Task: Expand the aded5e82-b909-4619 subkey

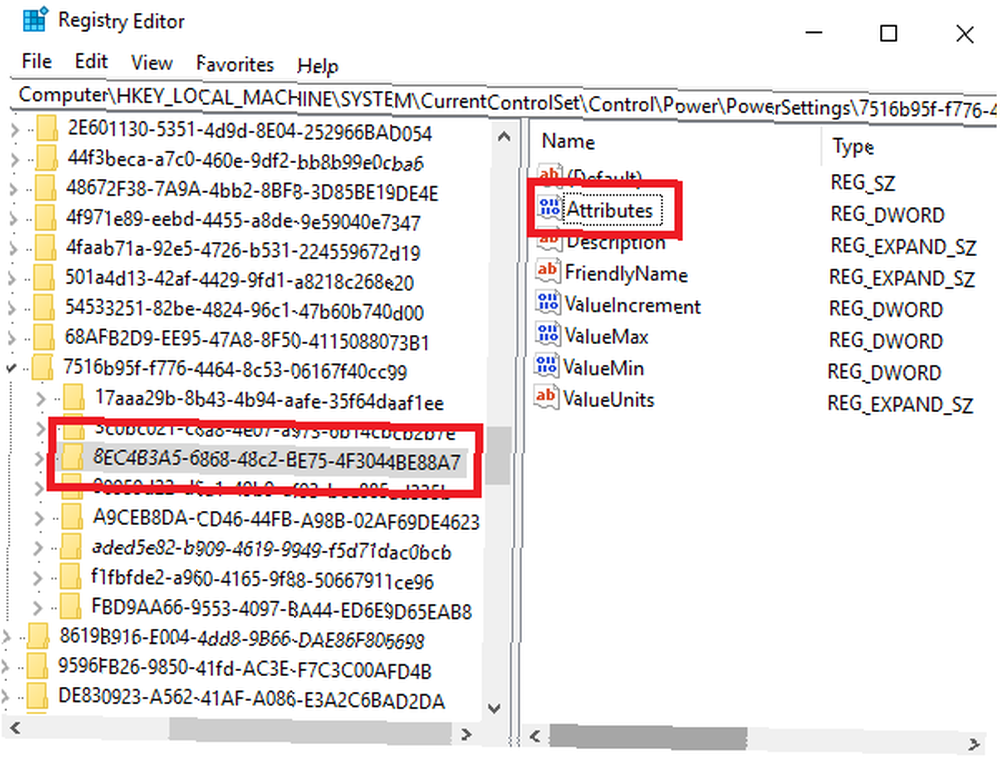Action: [x=38, y=548]
